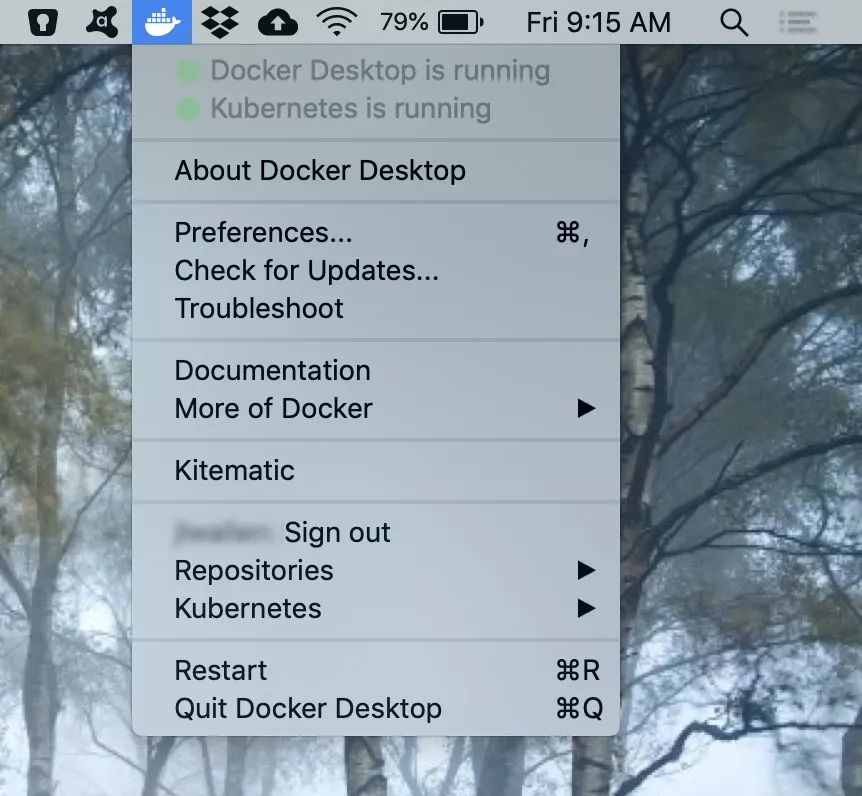Restart Docker Desktop via menu
Image resolution: width=862 pixels, height=796 pixels.
pyautogui.click(x=376, y=671)
